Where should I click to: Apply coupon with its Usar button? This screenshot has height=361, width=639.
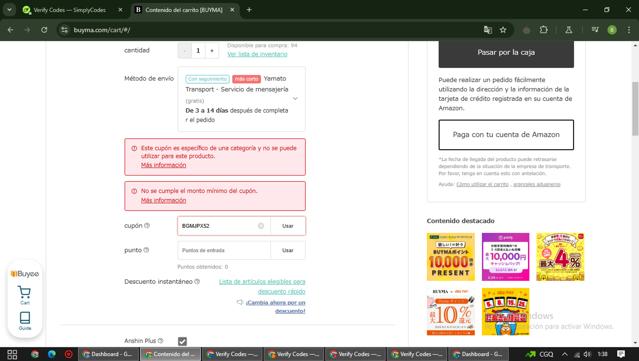pos(288,226)
